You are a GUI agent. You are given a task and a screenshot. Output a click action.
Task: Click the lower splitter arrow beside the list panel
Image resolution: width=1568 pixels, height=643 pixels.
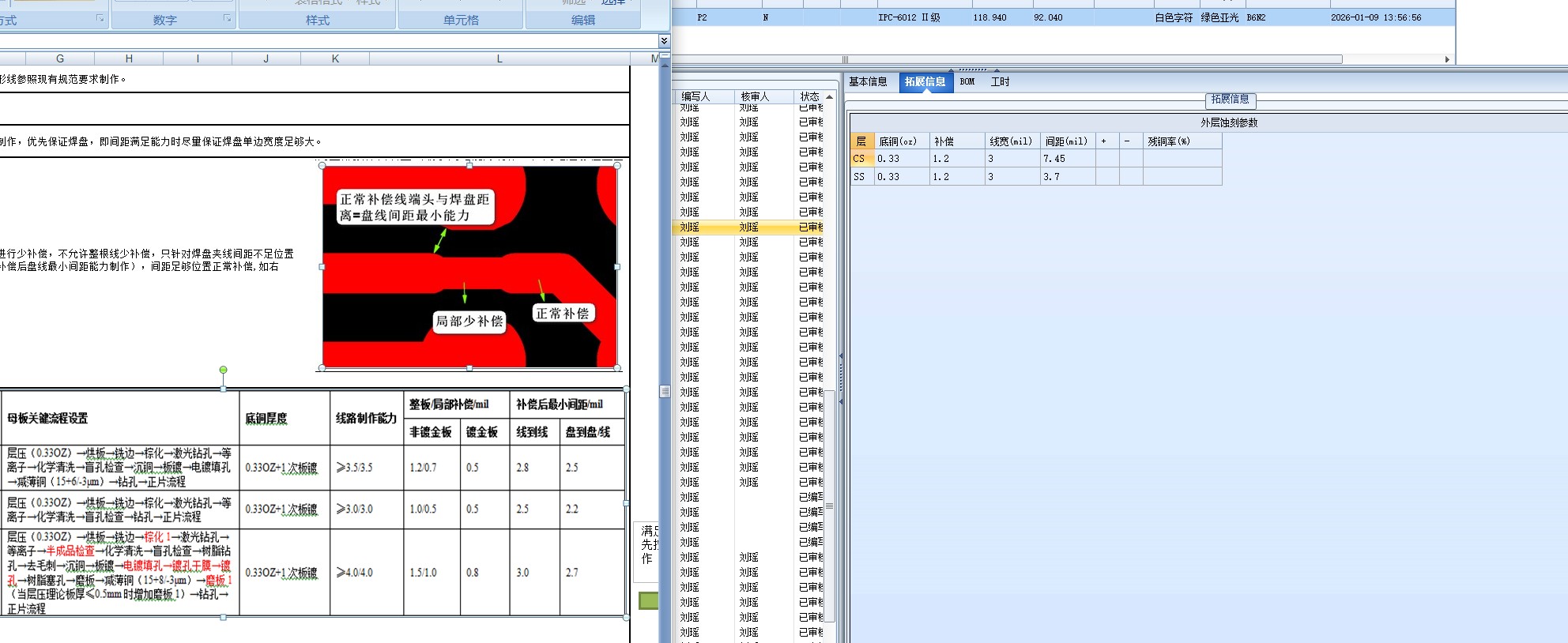pos(841,402)
